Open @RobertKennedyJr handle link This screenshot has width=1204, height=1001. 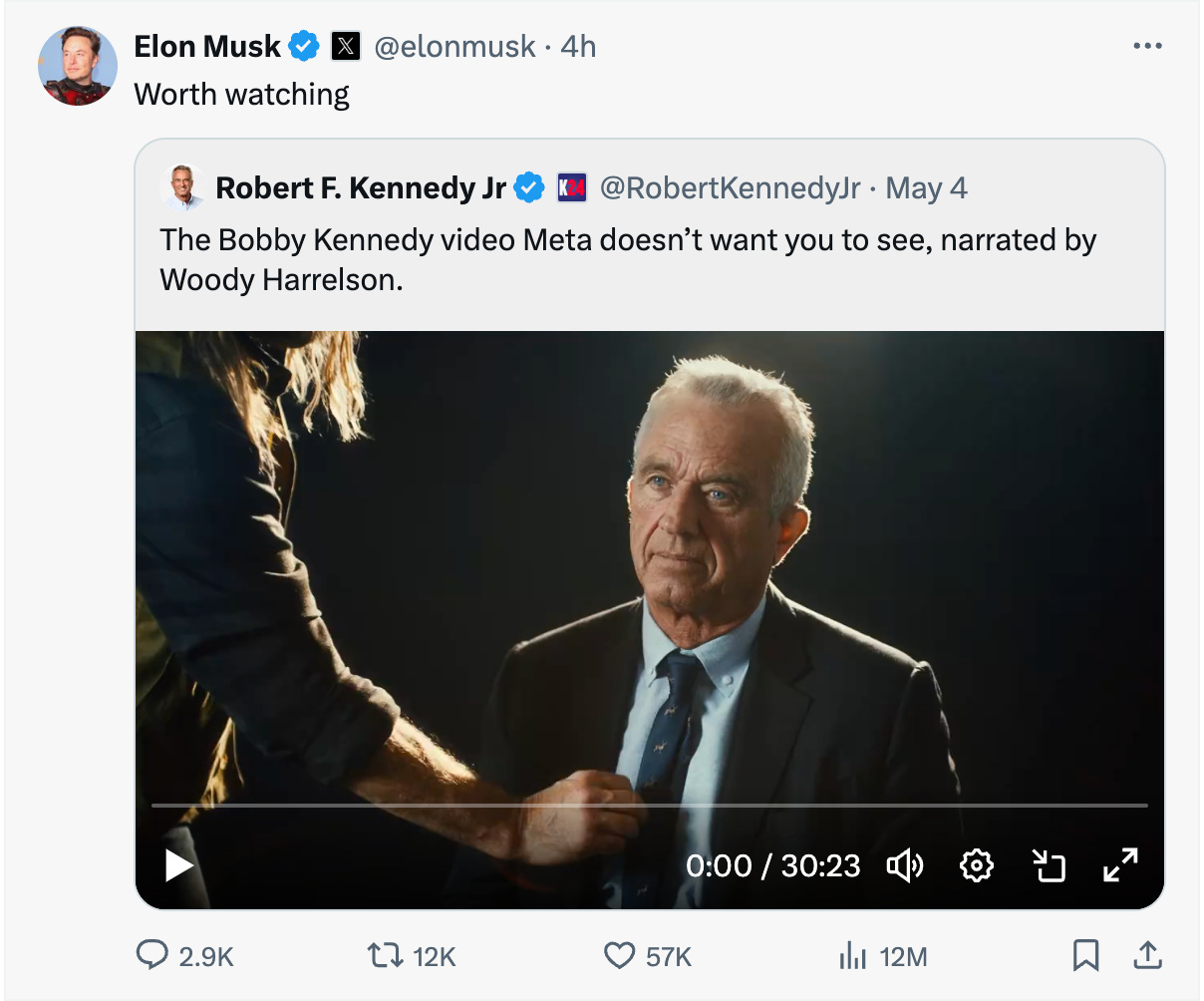click(x=730, y=187)
